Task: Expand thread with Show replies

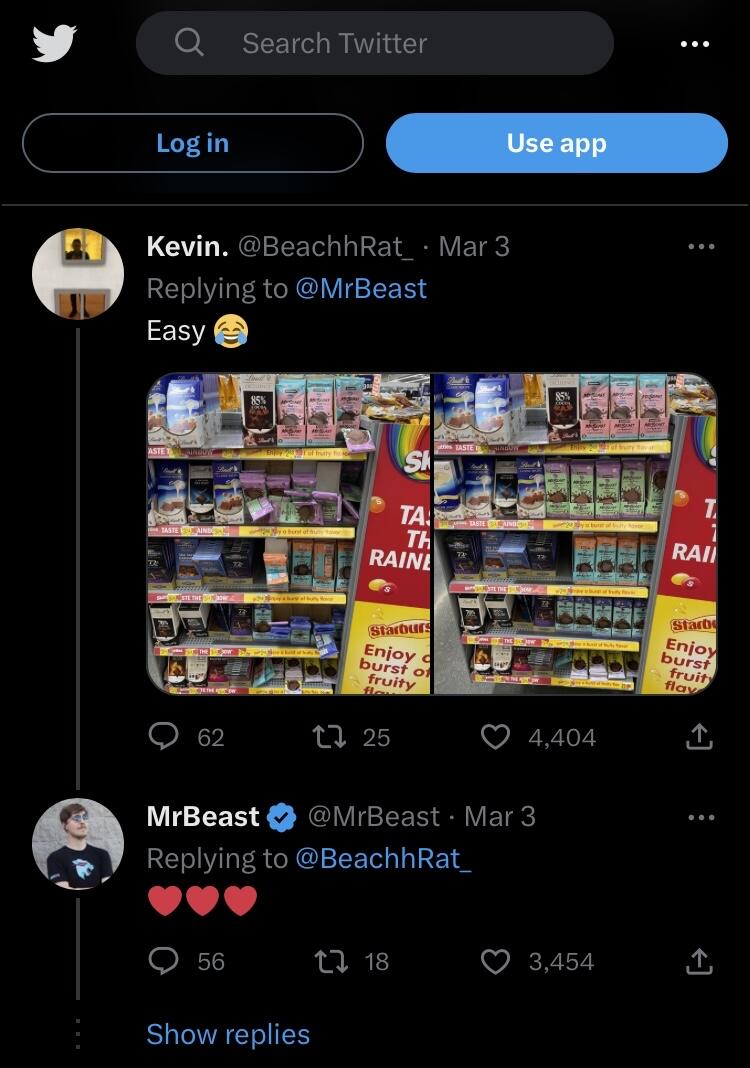Action: pyautogui.click(x=228, y=1034)
